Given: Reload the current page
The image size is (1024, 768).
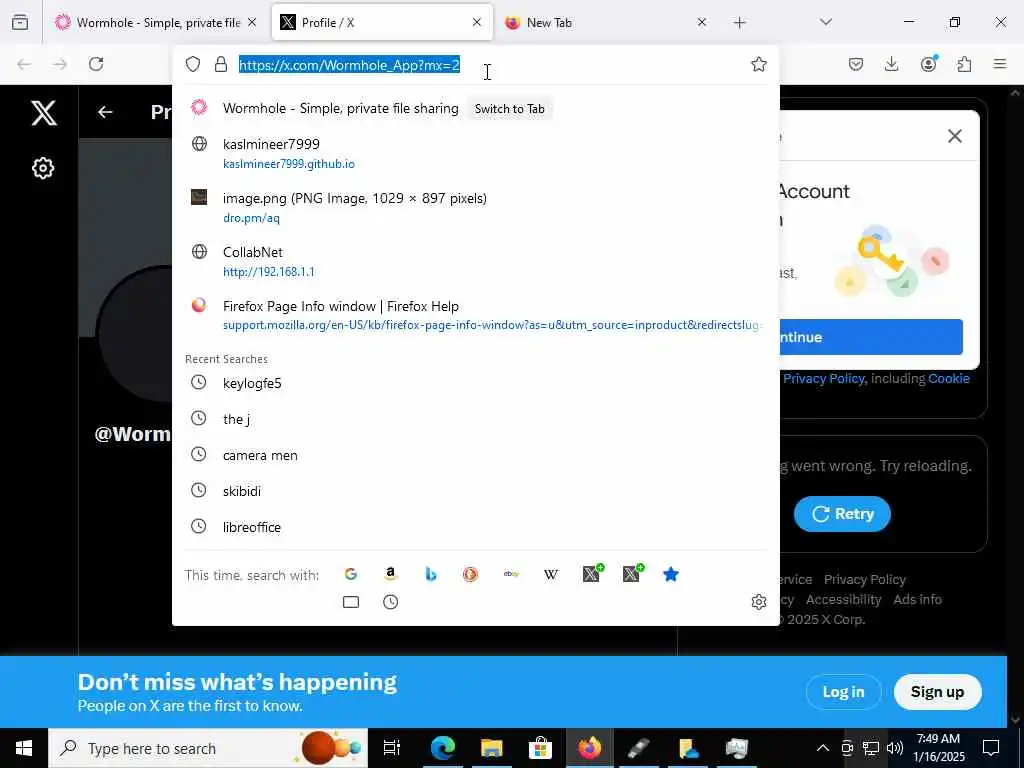Looking at the screenshot, I should click(x=96, y=64).
